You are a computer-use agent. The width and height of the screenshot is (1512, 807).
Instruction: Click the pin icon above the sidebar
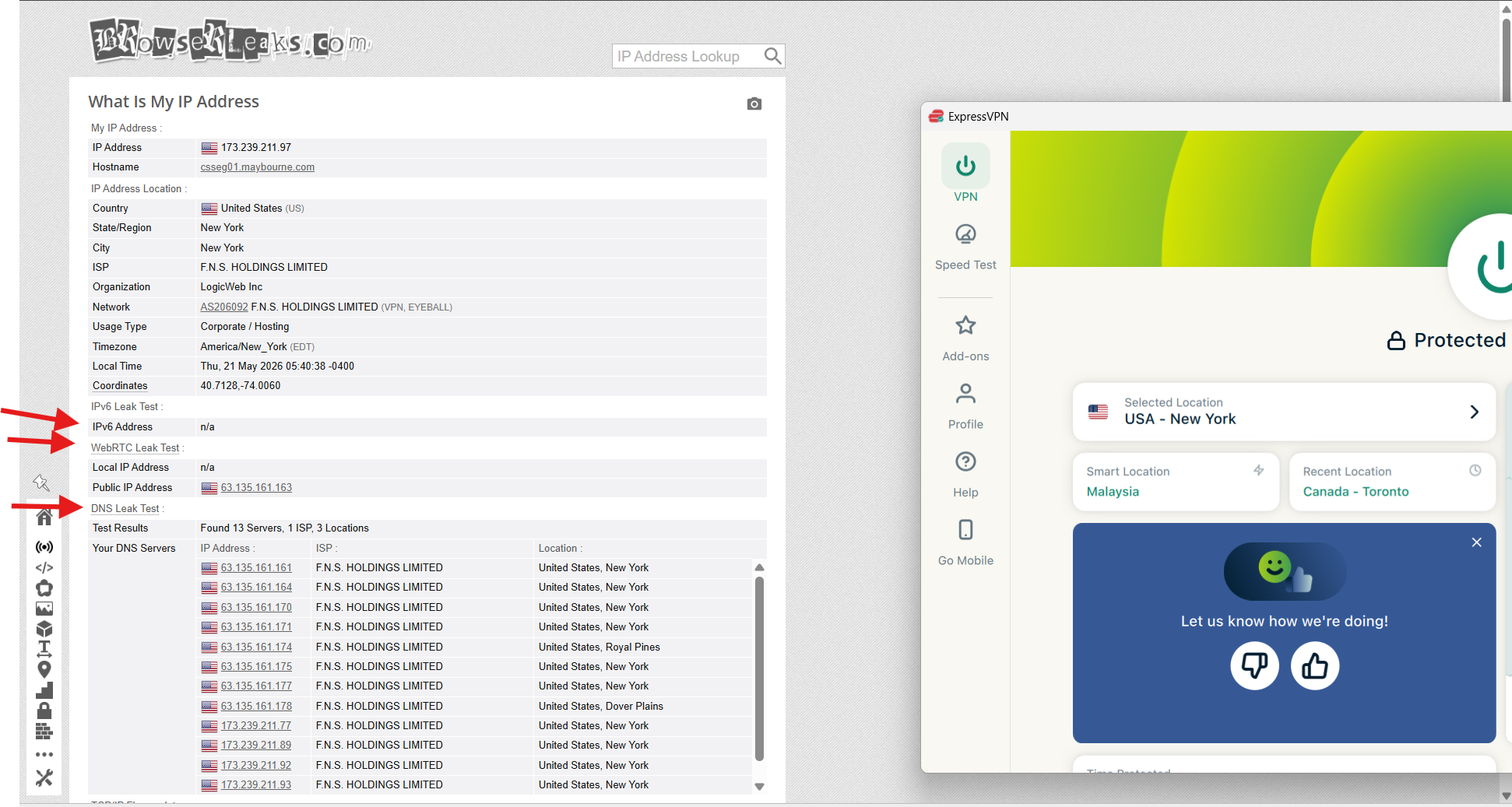coord(41,482)
